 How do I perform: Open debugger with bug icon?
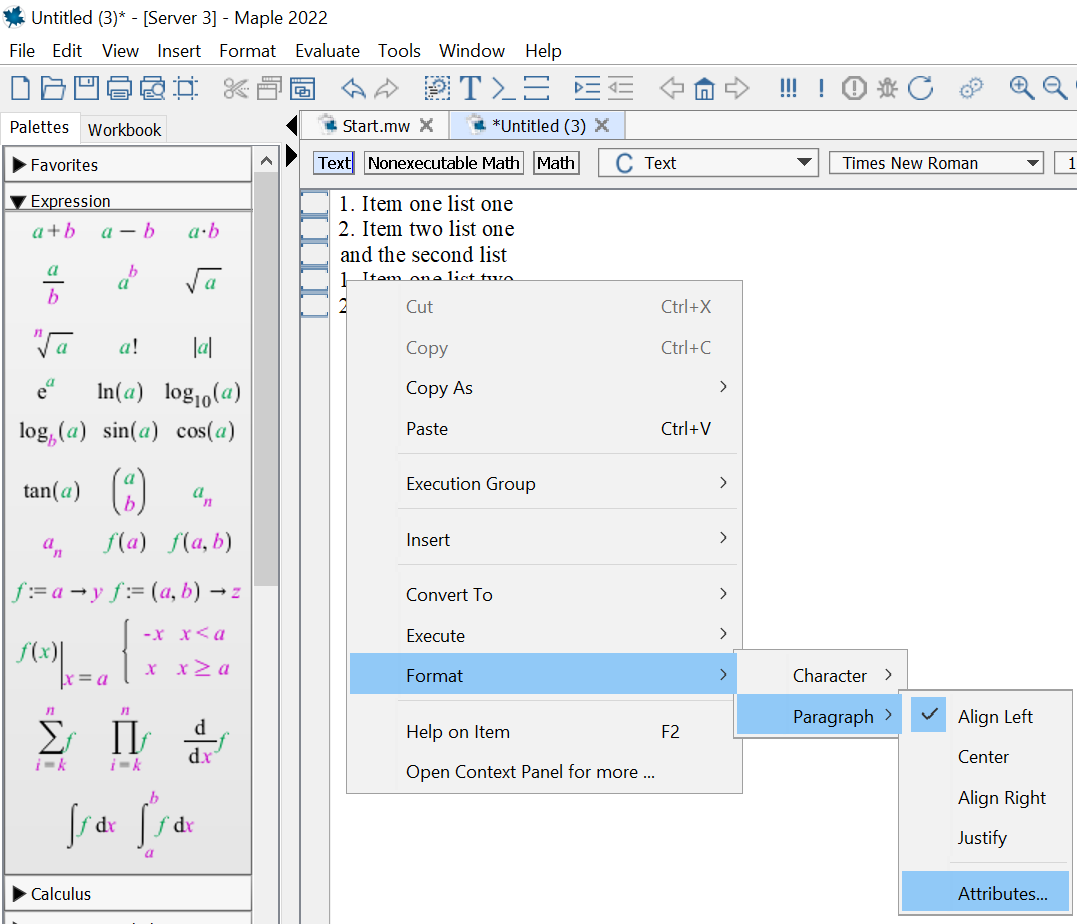(887, 88)
